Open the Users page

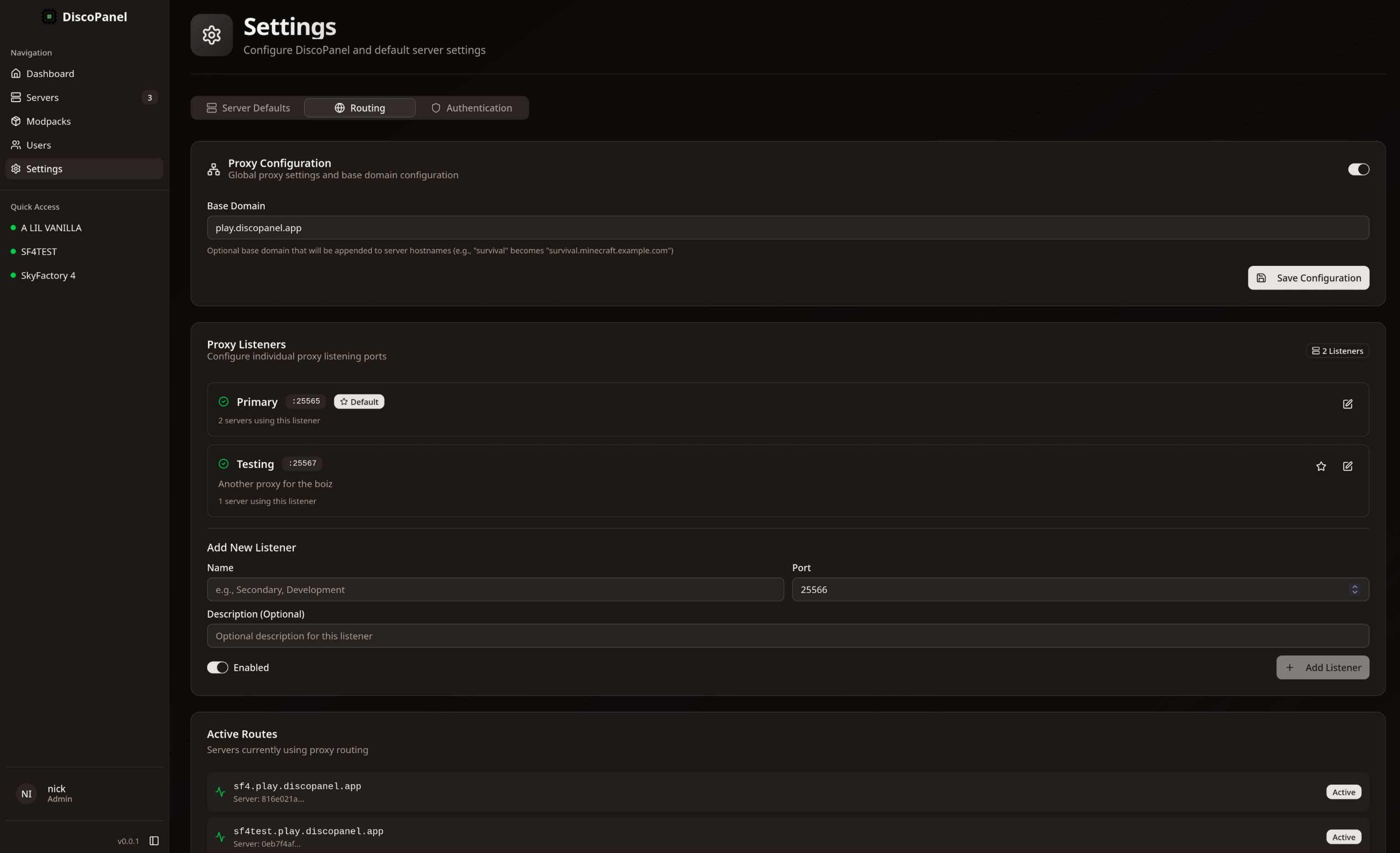point(84,145)
